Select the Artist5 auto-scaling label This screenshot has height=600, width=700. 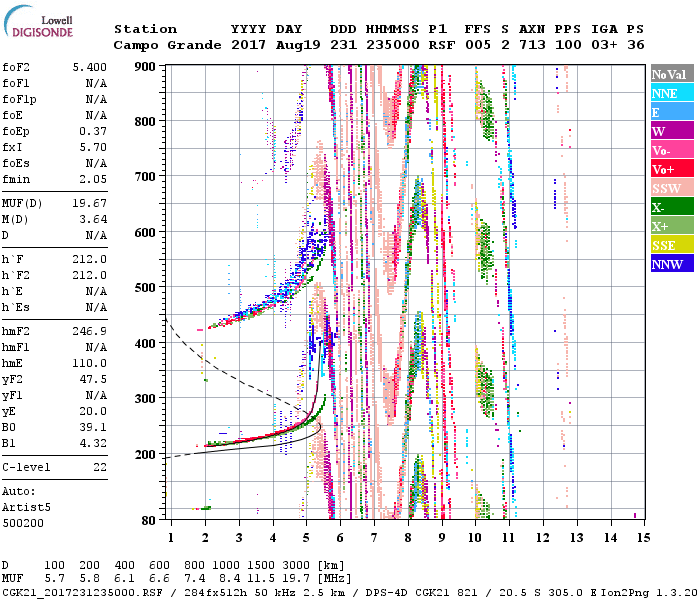pyautogui.click(x=26, y=508)
